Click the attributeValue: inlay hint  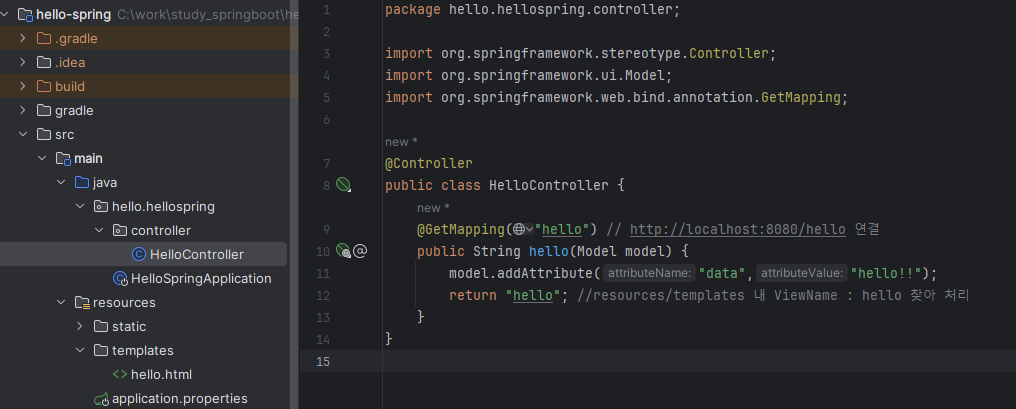tap(802, 273)
